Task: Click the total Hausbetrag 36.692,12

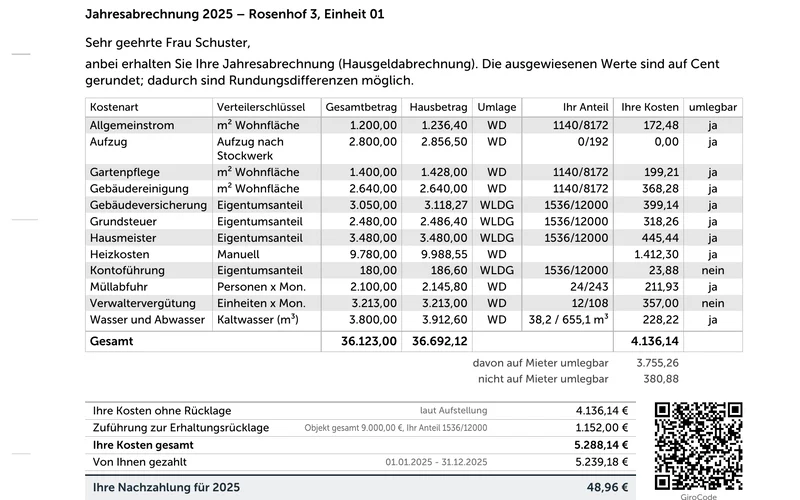Action: (440, 341)
